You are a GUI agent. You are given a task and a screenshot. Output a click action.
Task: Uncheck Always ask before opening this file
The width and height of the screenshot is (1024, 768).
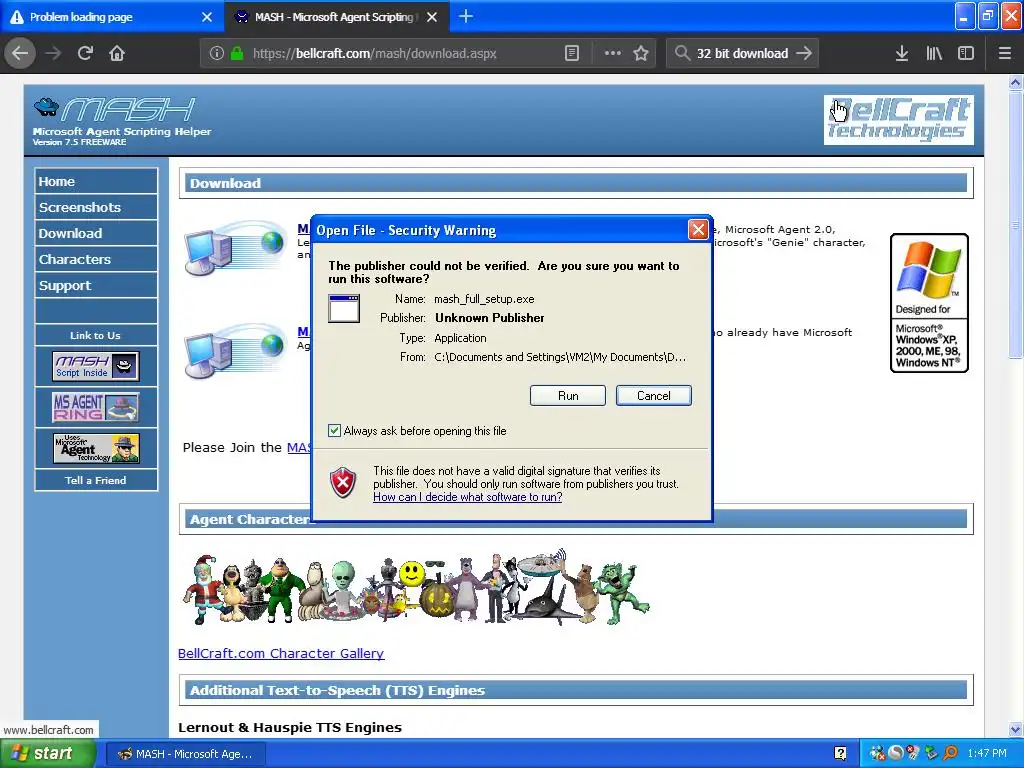tap(334, 430)
